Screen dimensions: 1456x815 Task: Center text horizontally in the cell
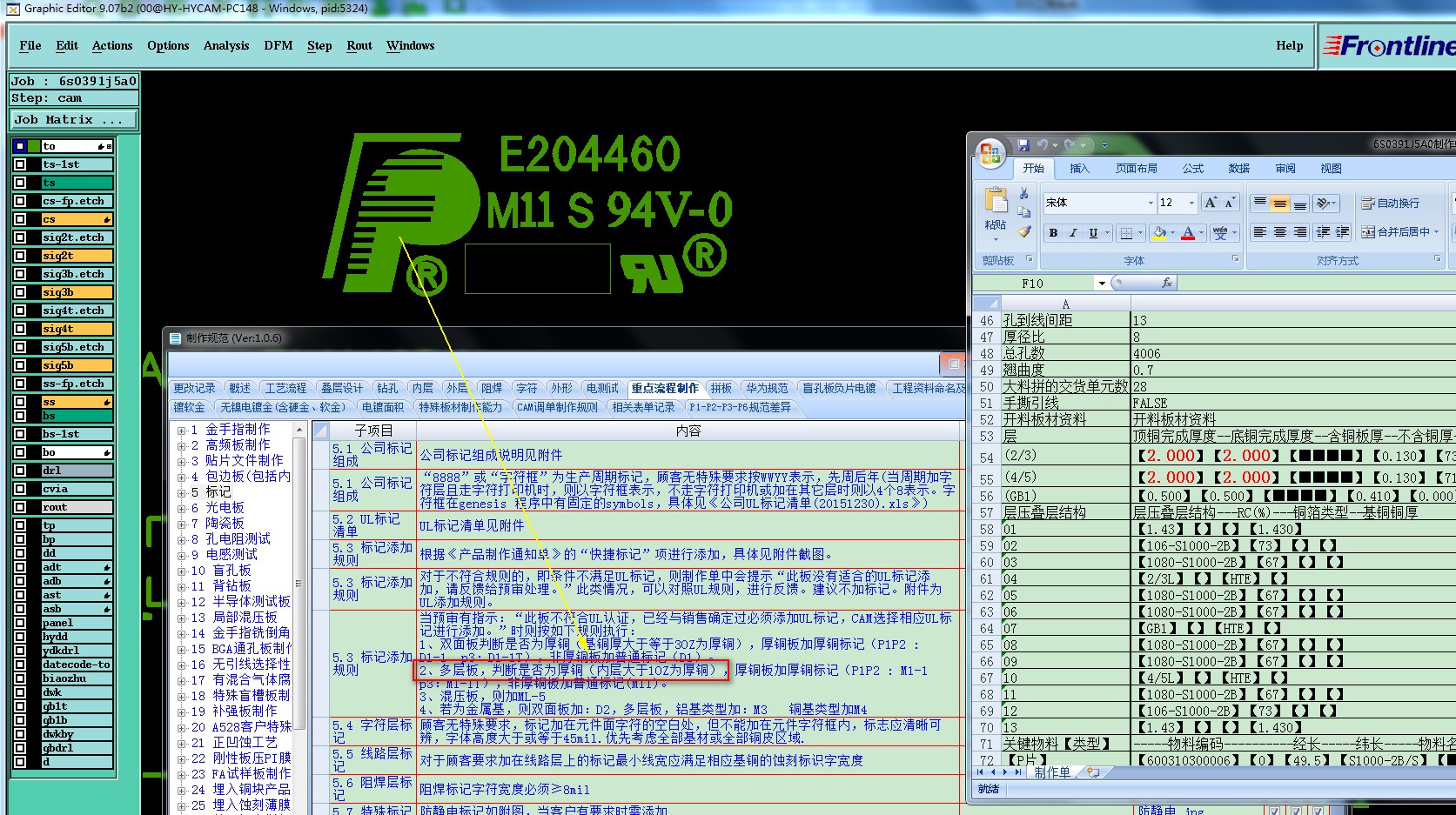tap(1279, 232)
